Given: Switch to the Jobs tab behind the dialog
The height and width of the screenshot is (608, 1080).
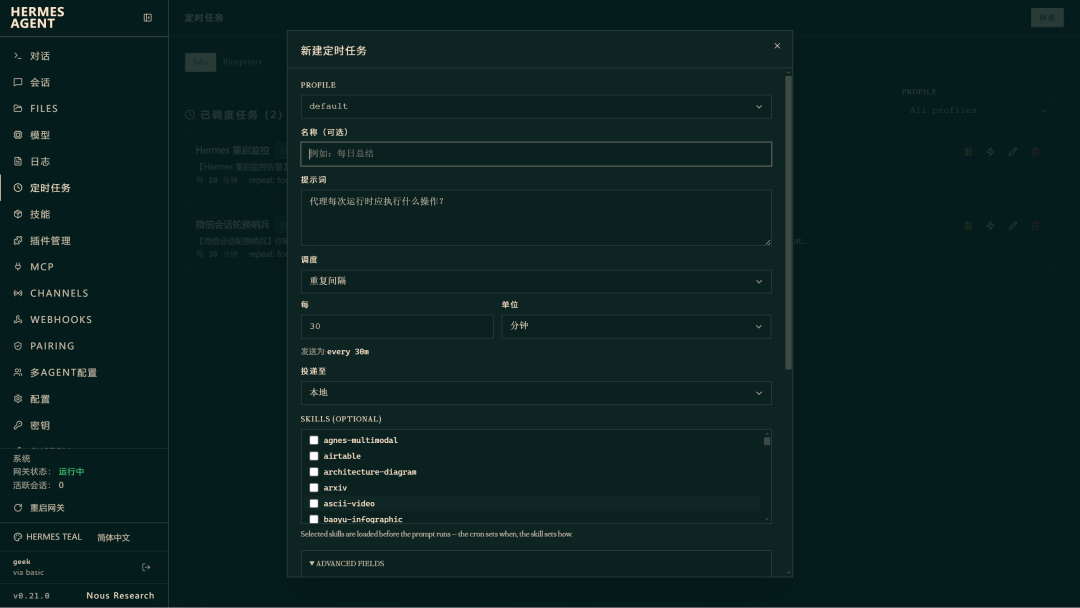Looking at the screenshot, I should point(200,62).
